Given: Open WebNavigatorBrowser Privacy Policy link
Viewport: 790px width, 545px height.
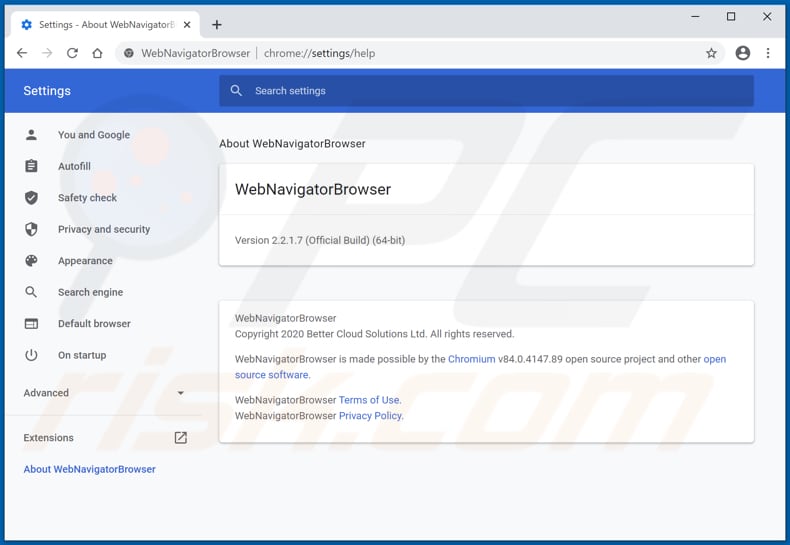Looking at the screenshot, I should (x=371, y=416).
